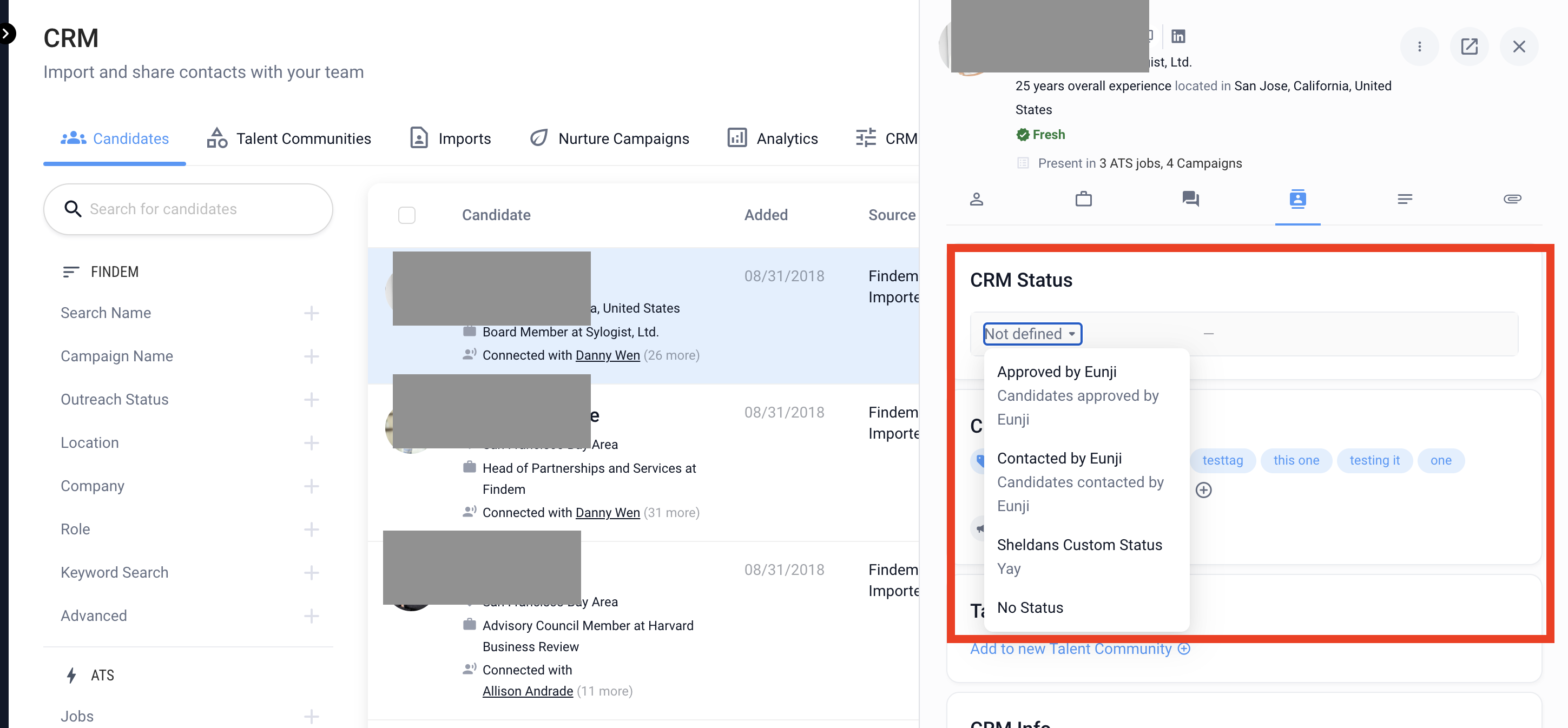Image resolution: width=1568 pixels, height=728 pixels.
Task: Add a new tag with plus icon
Action: [x=1203, y=490]
